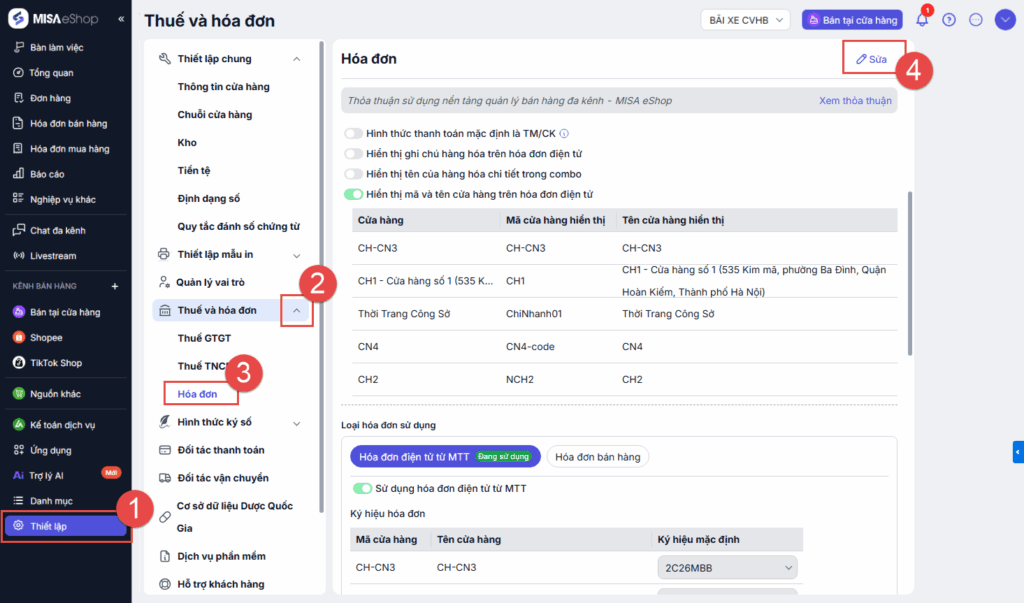
Task: Open Danh mục in sidebar
Action: click(x=51, y=500)
